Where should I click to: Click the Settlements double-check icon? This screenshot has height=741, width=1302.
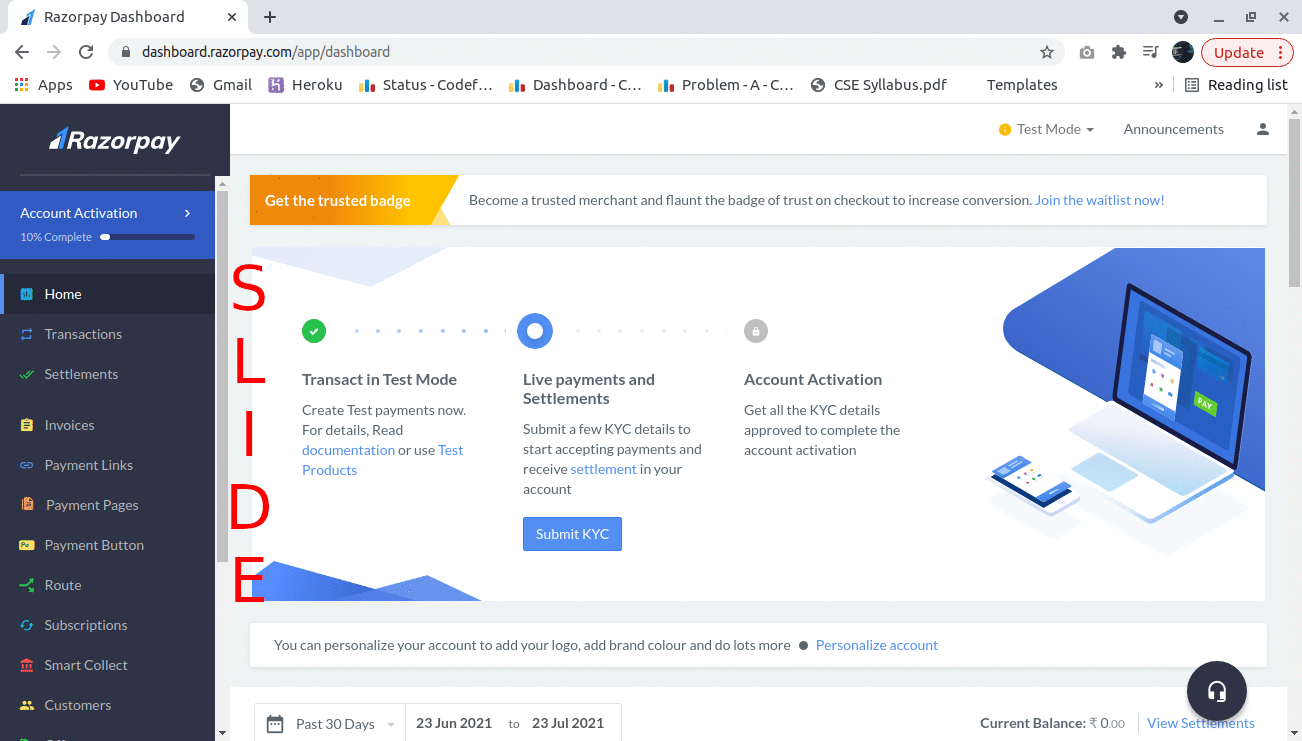tap(27, 374)
